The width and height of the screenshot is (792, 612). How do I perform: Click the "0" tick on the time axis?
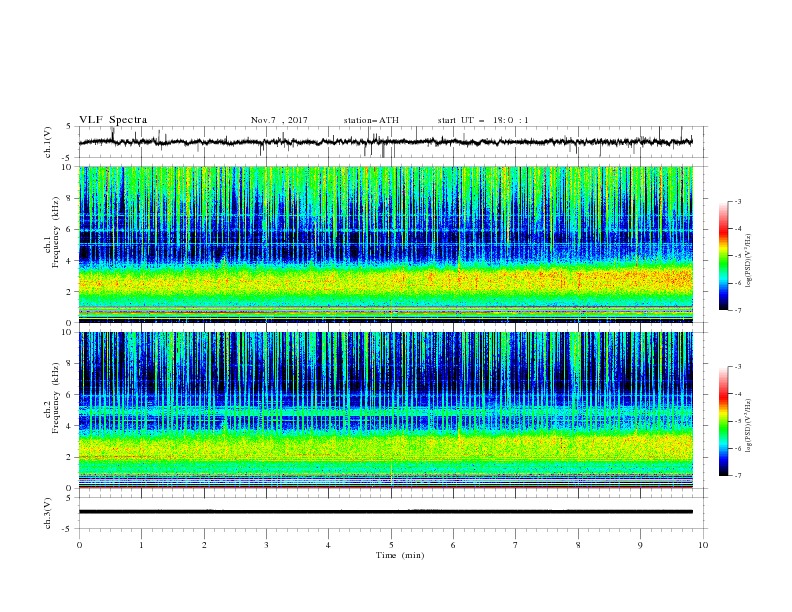tap(79, 545)
